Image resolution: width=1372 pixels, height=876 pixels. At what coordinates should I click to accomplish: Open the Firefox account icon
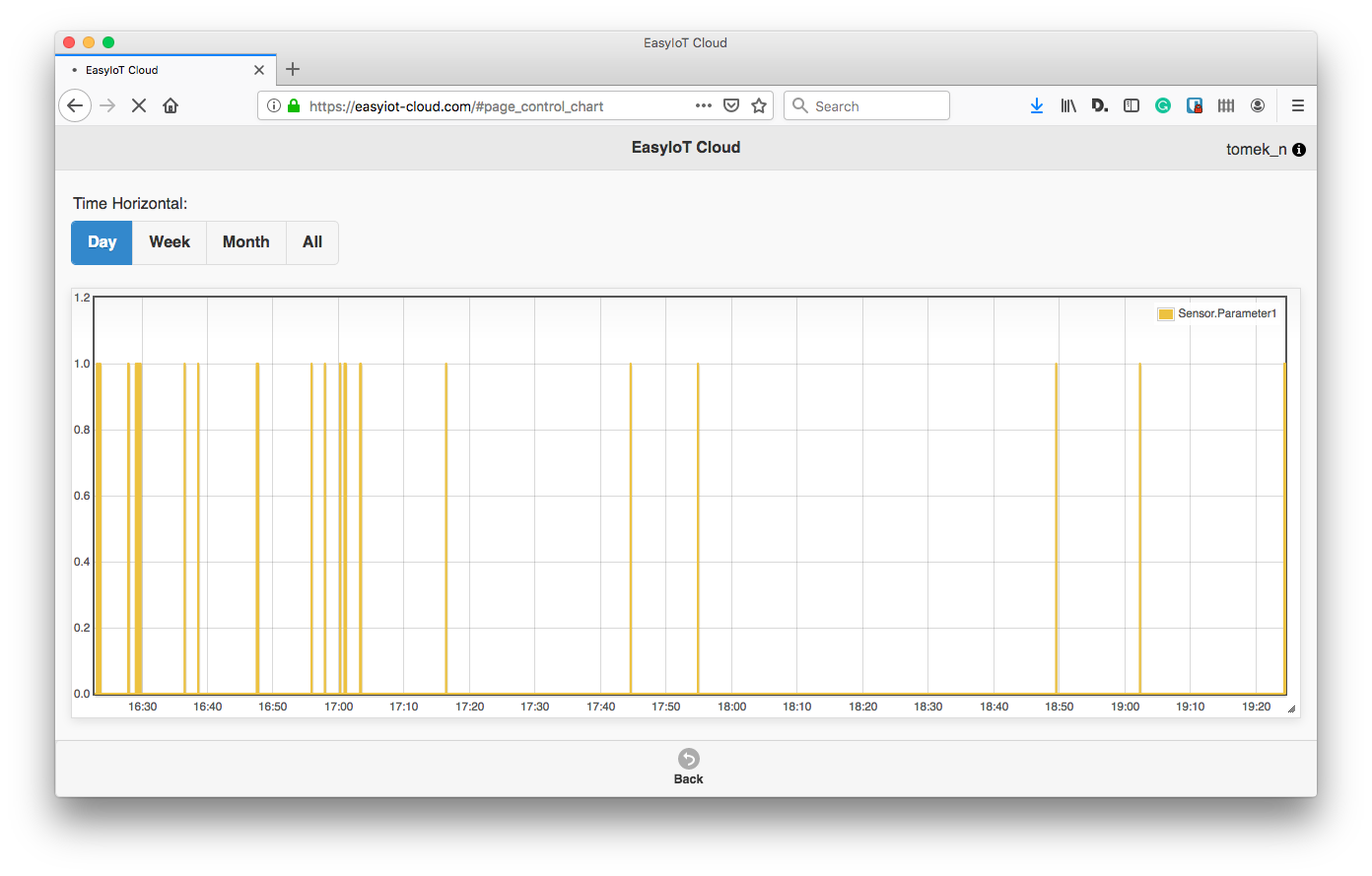click(x=1258, y=105)
